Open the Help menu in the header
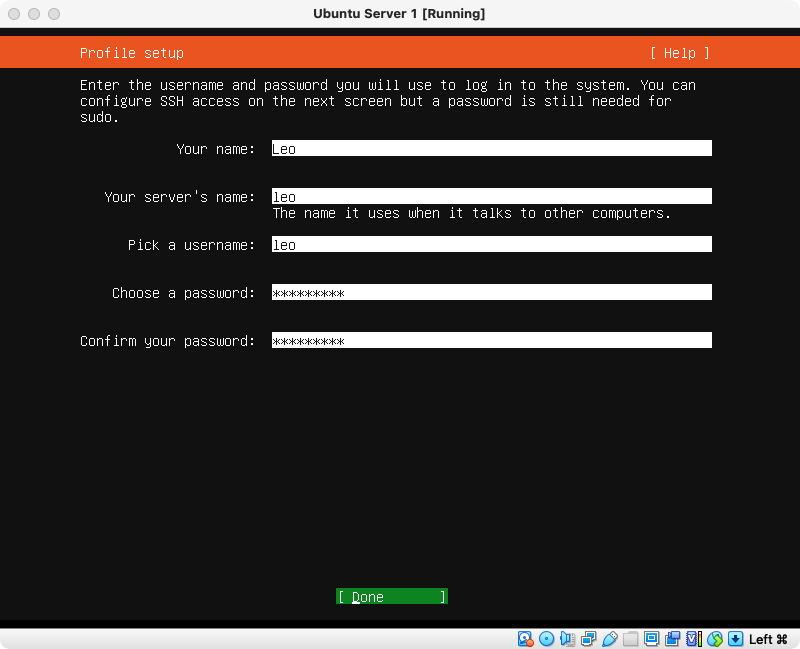Viewport: 800px width, 649px height. pos(679,53)
